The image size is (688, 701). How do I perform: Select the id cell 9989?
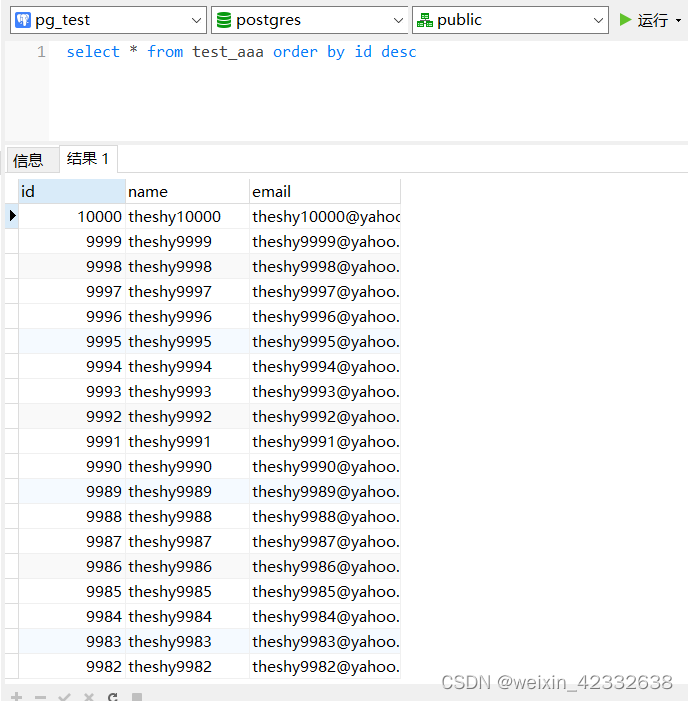tap(72, 491)
